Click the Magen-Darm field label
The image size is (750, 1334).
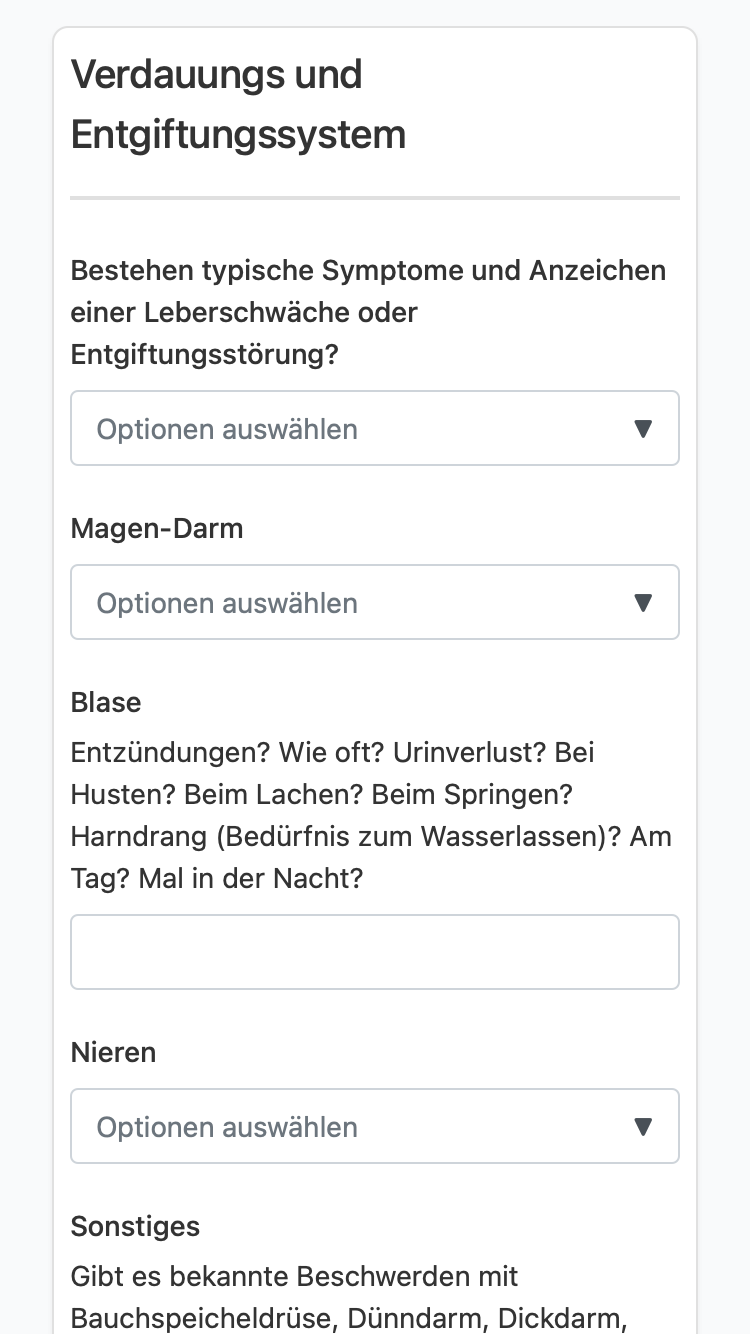coord(157,528)
